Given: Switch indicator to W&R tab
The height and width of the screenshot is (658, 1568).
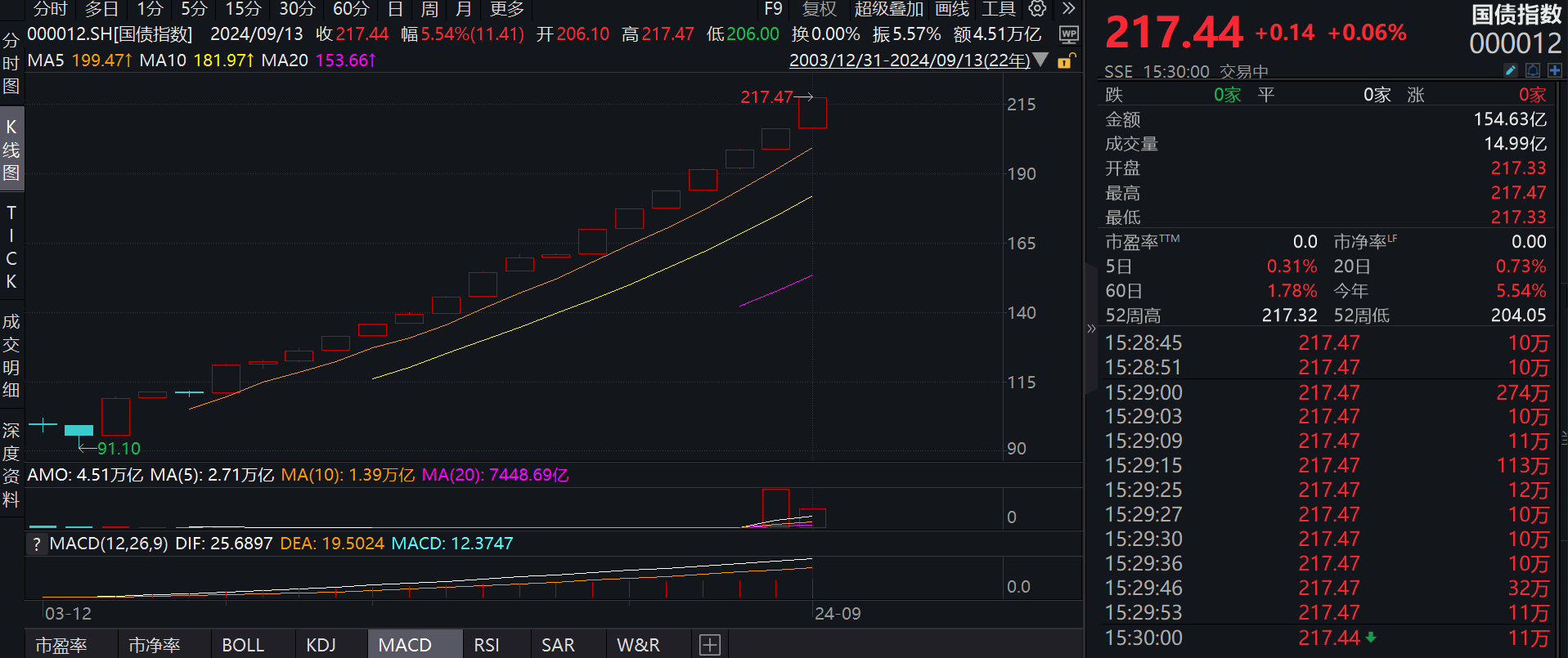Looking at the screenshot, I should [638, 645].
